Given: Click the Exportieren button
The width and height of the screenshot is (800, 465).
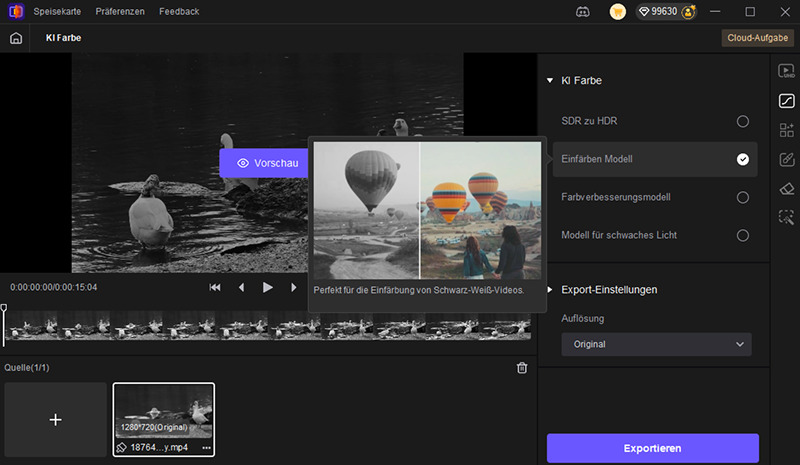Looking at the screenshot, I should 652,447.
